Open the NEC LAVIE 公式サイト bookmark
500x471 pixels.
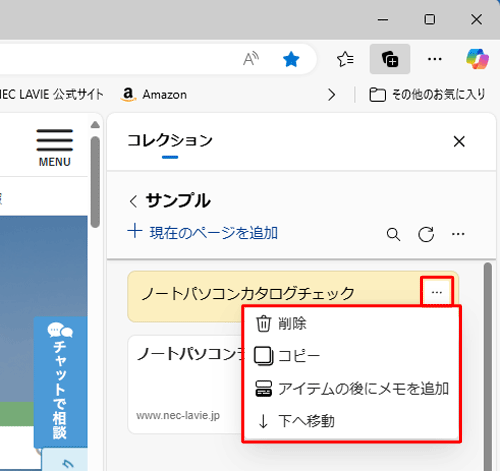51,95
